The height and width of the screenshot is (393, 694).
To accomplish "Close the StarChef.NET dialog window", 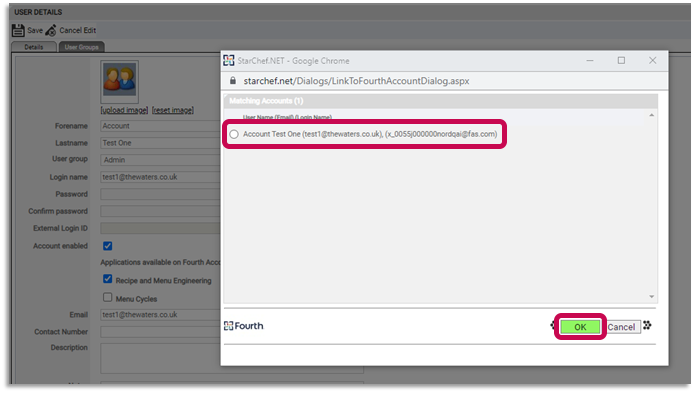I will pos(652,61).
